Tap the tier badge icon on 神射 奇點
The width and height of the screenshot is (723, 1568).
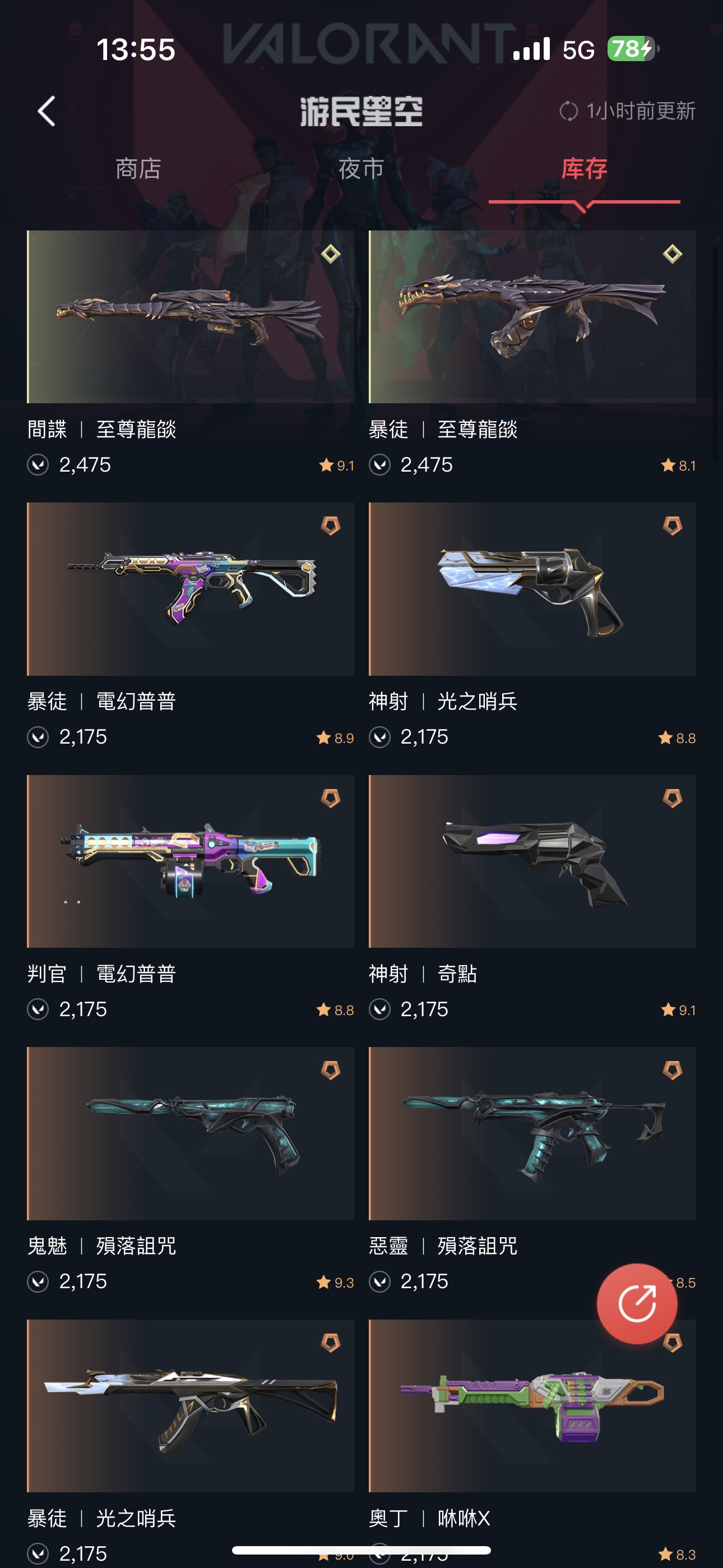(672, 797)
